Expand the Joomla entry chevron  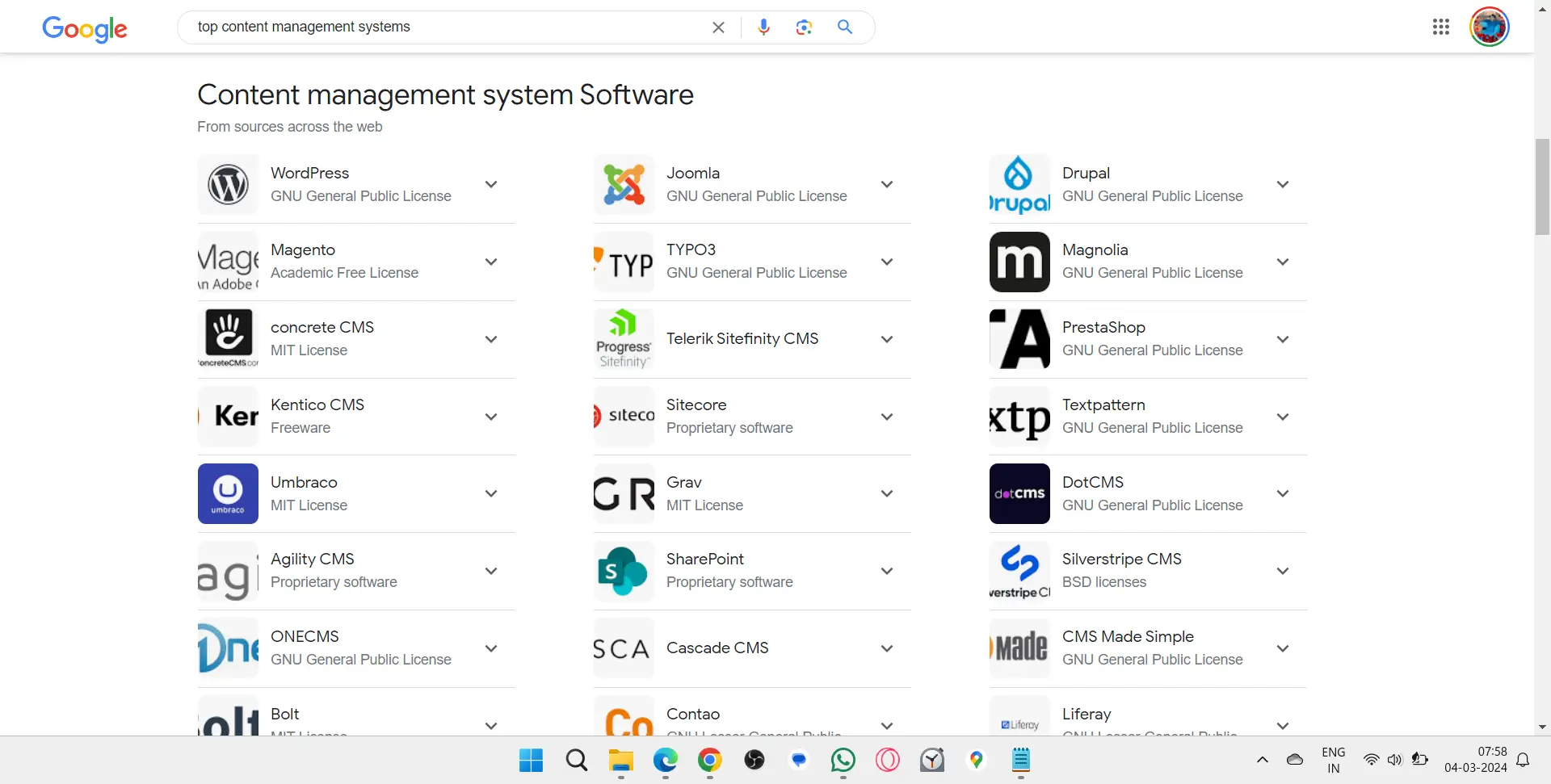click(x=887, y=184)
